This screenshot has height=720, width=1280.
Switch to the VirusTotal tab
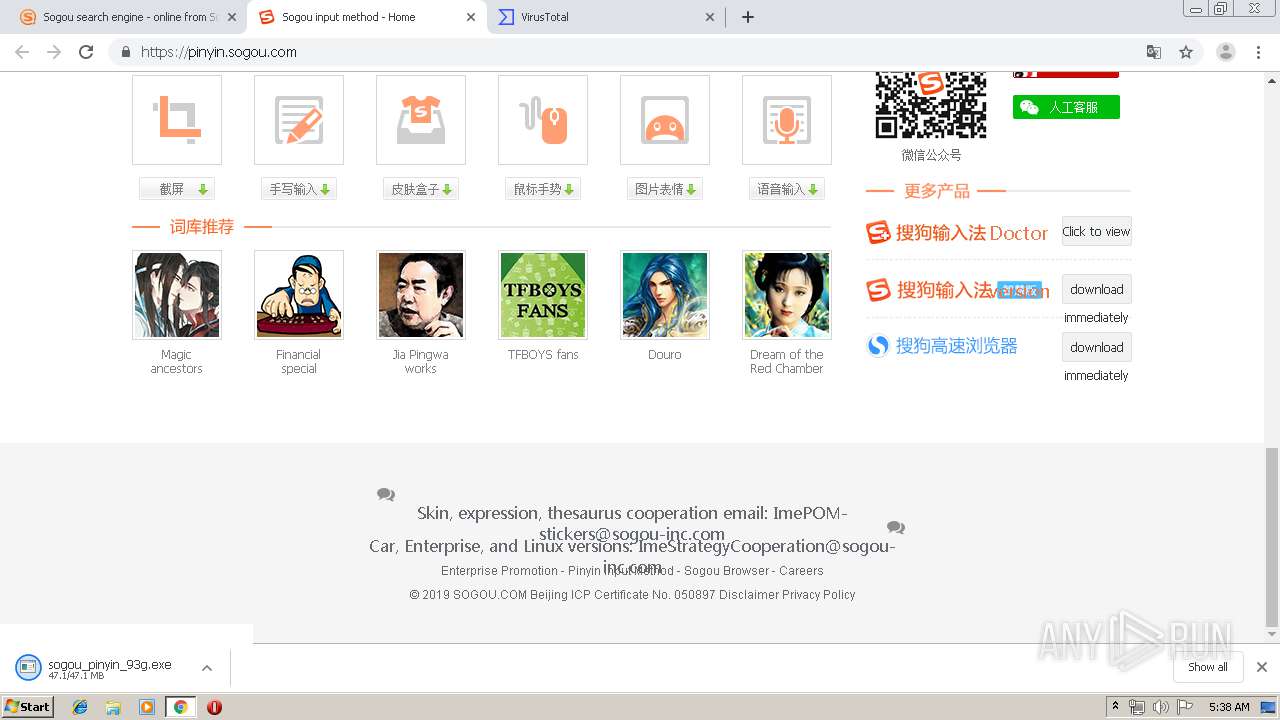click(x=606, y=17)
